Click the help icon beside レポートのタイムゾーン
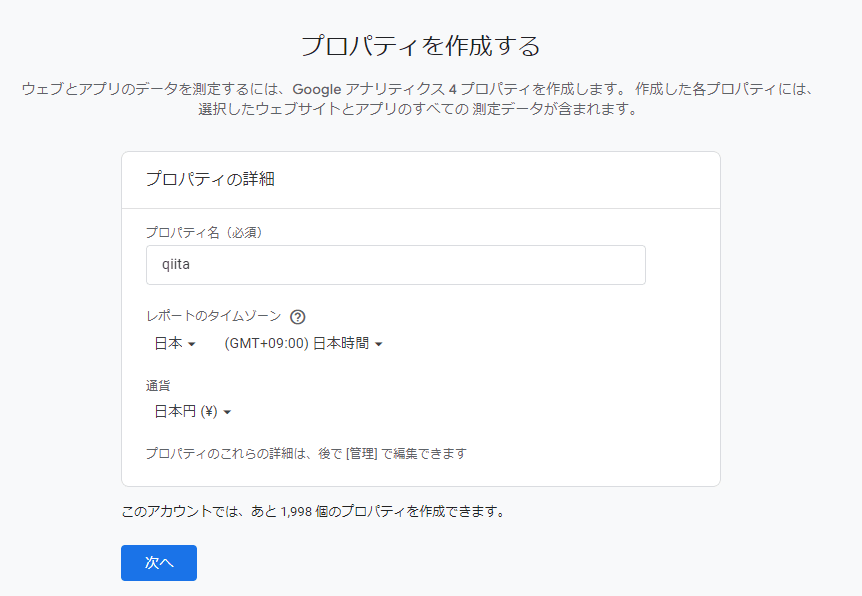The image size is (862, 596). pos(296,316)
